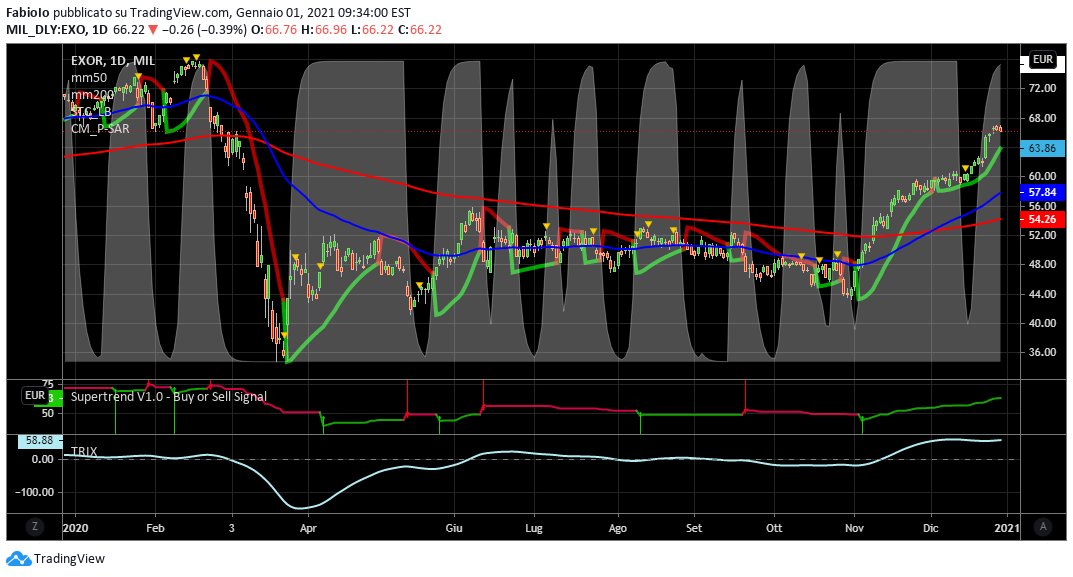Open the TradingView text link at the bottom
Image resolution: width=1073 pixels, height=577 pixels.
point(69,559)
